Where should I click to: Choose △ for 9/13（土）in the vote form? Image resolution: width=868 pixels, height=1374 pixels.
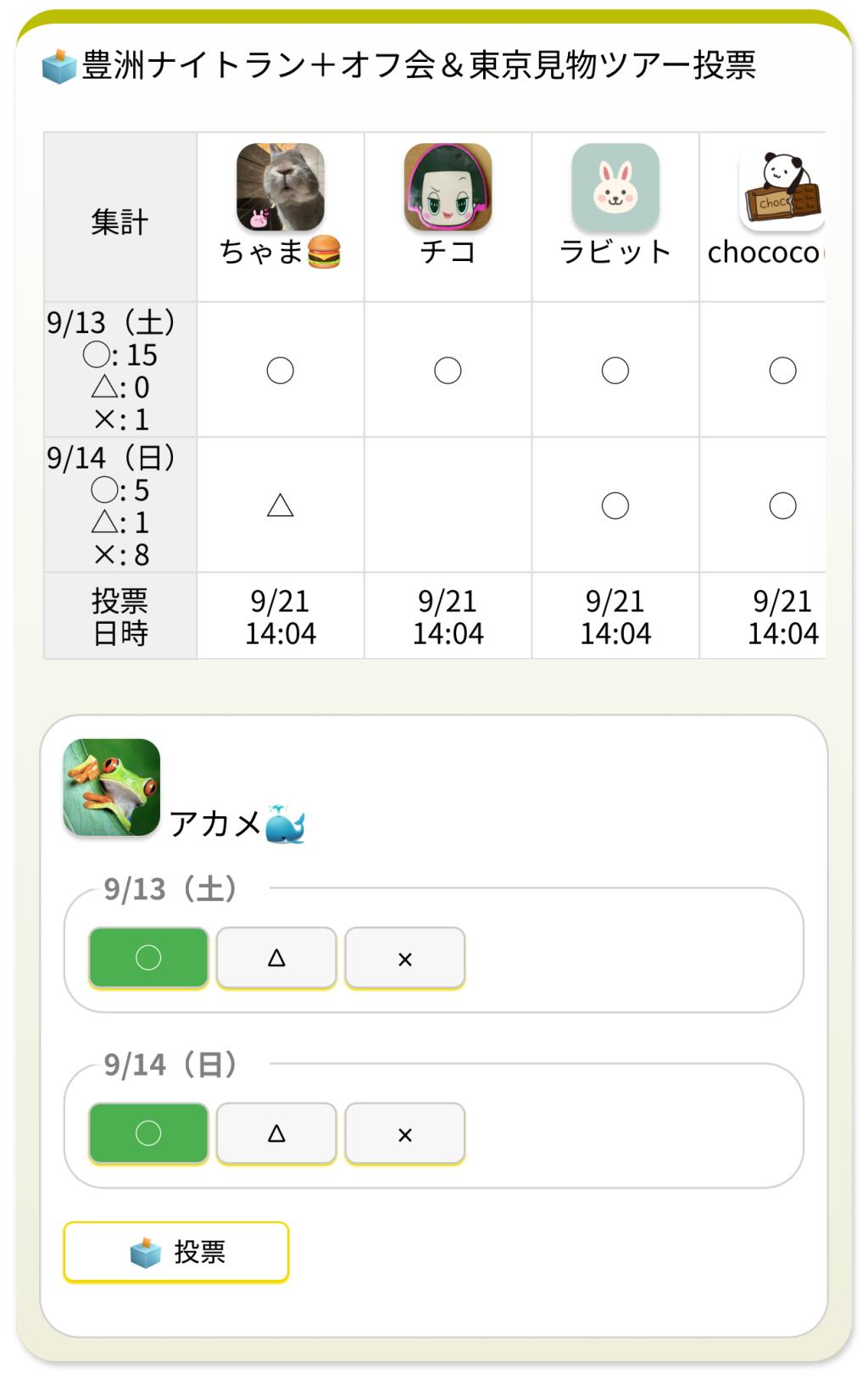pos(276,958)
